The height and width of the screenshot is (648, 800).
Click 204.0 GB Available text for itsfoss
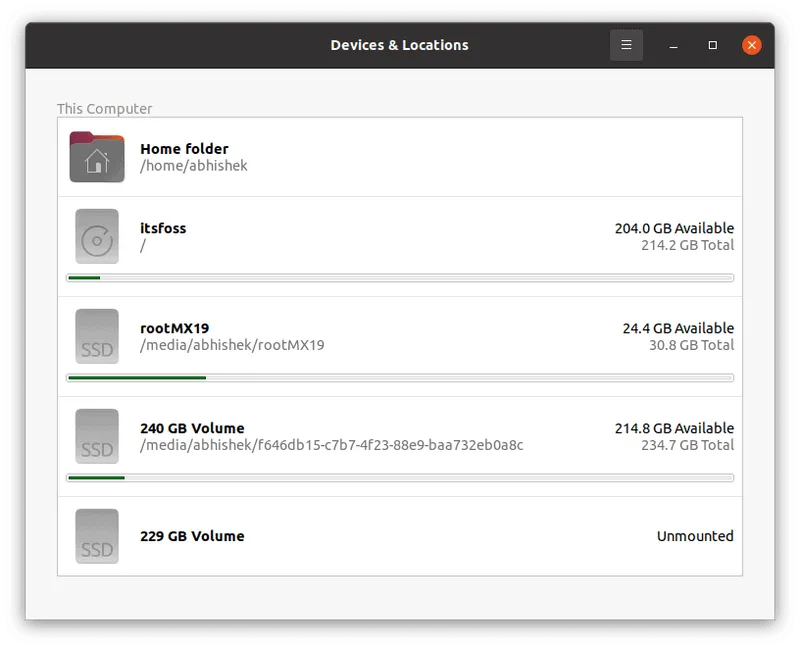pyautogui.click(x=674, y=228)
